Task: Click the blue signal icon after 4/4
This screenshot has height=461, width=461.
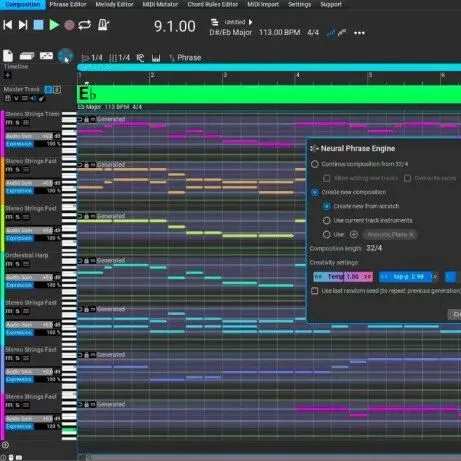Action: click(331, 33)
